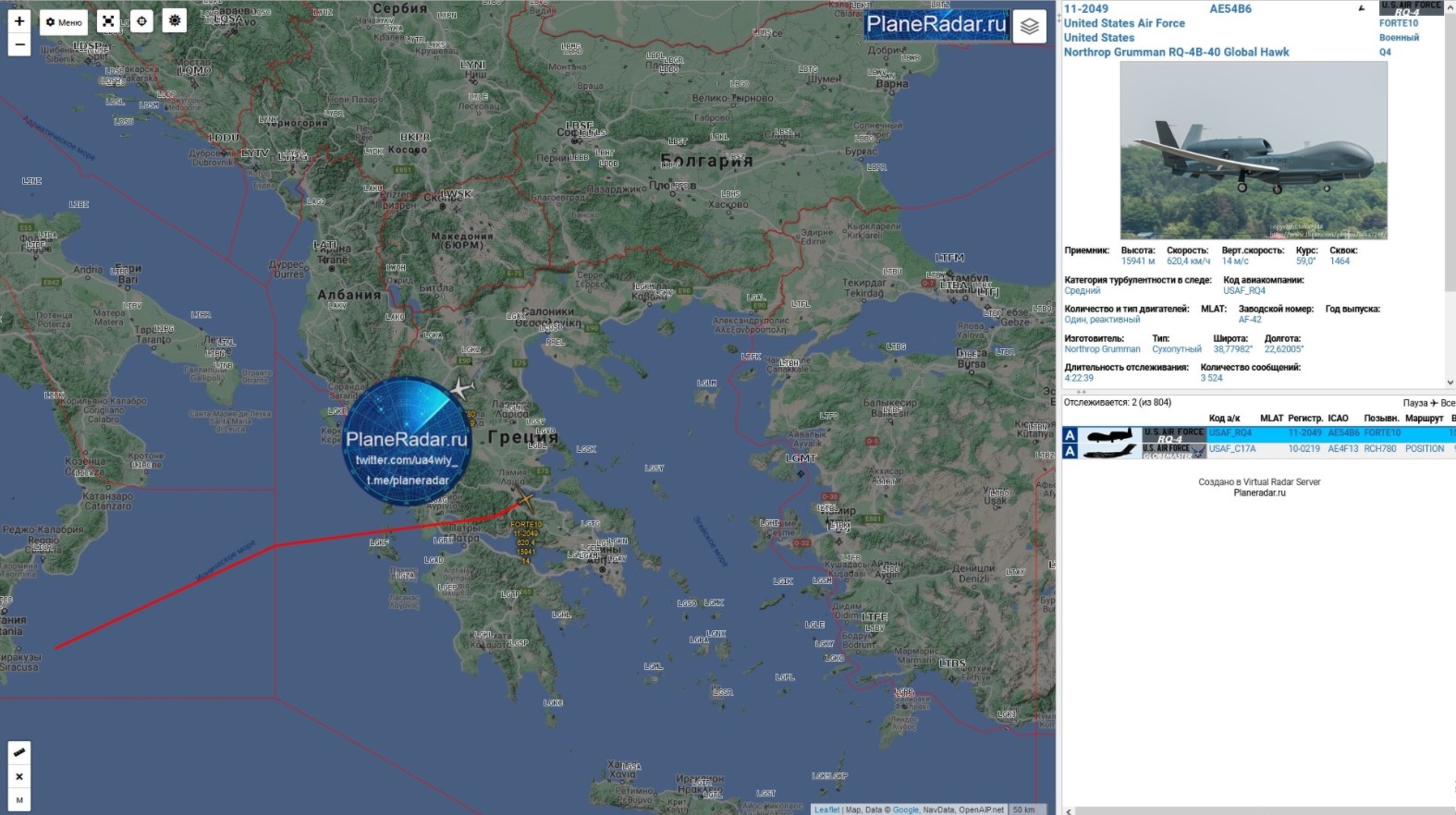Pause tracking via Пауза link
The width and height of the screenshot is (1456, 815).
[1414, 403]
